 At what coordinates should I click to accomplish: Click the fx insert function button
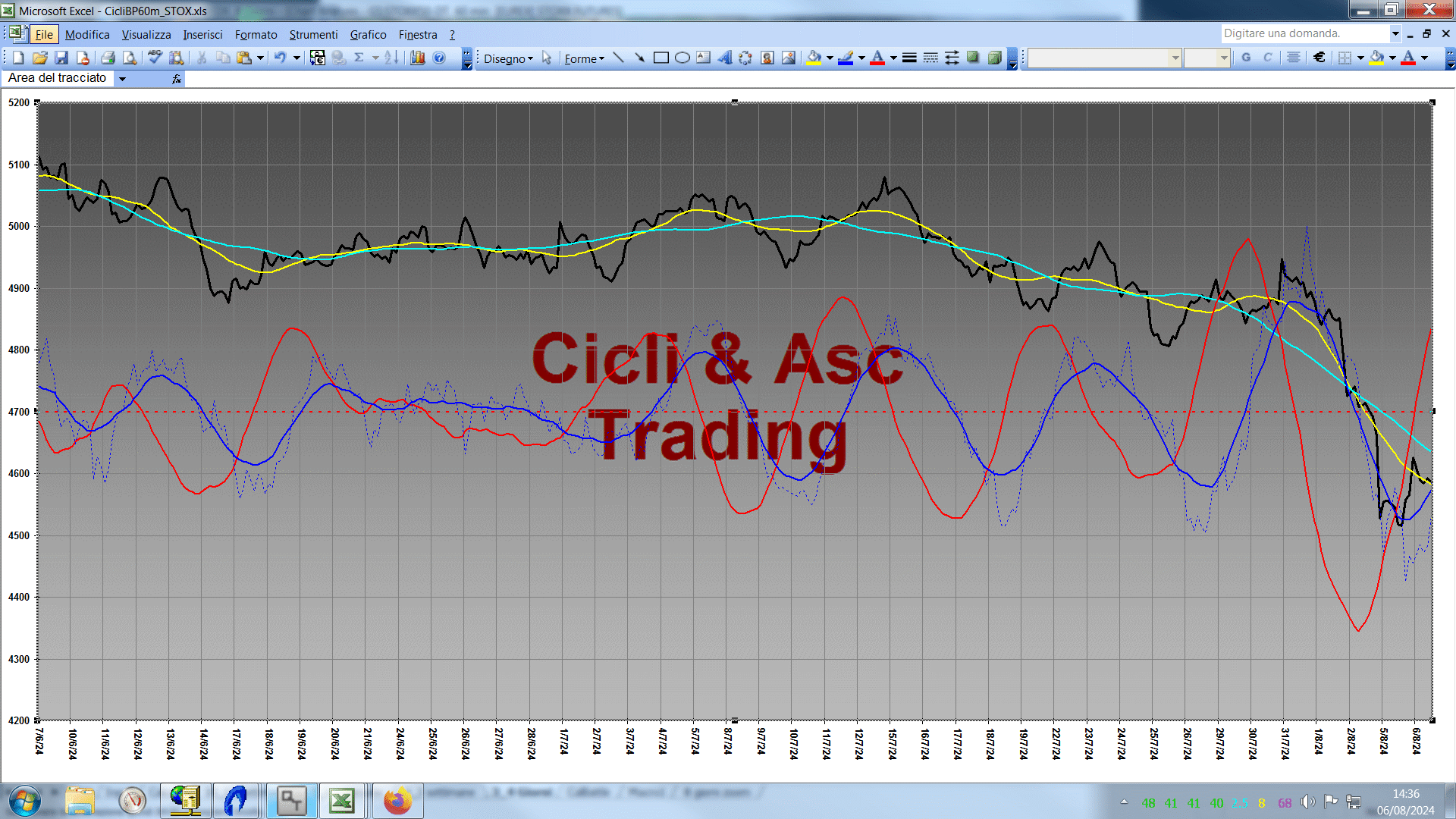pyautogui.click(x=177, y=79)
